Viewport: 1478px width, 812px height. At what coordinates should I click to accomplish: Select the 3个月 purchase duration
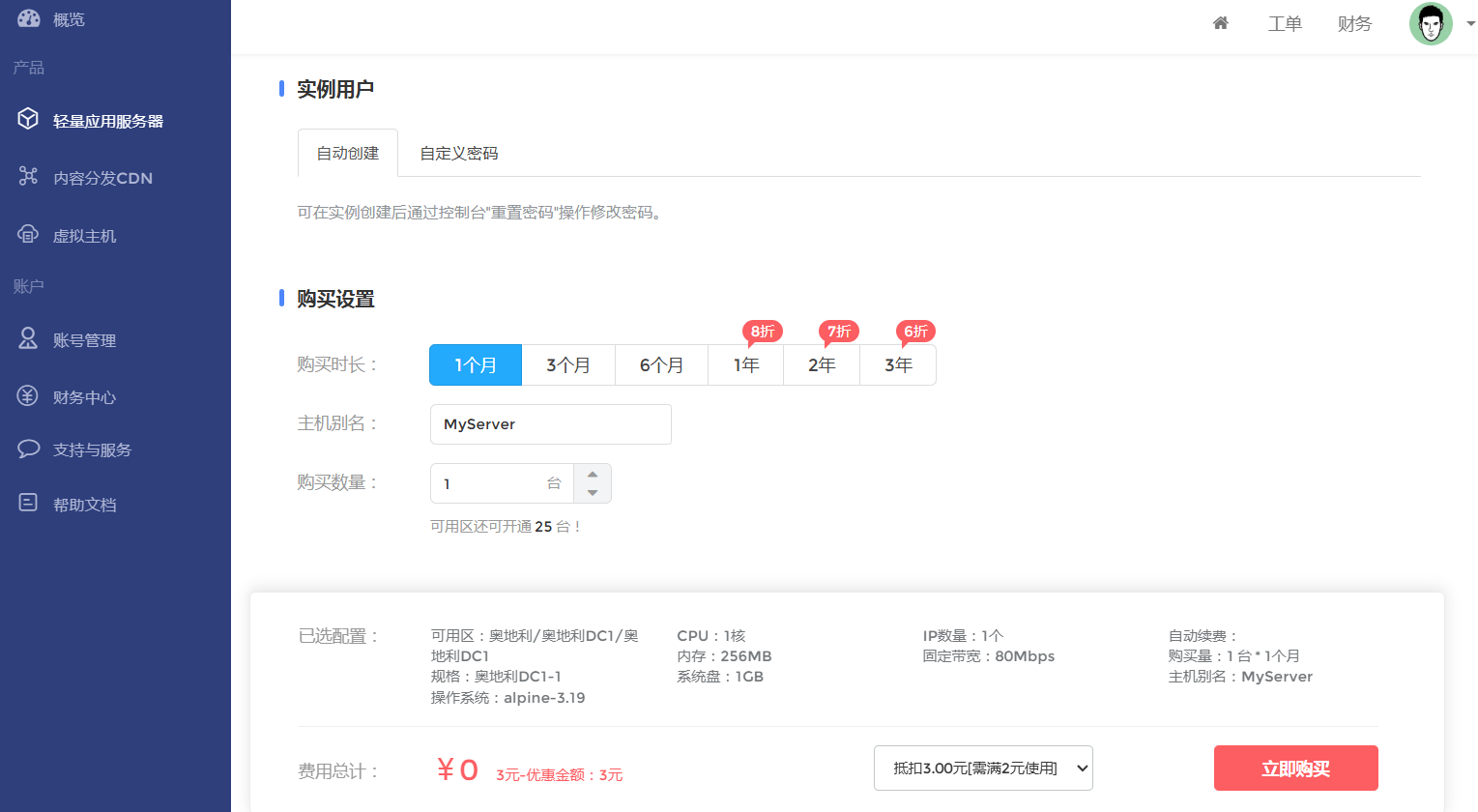(x=568, y=364)
